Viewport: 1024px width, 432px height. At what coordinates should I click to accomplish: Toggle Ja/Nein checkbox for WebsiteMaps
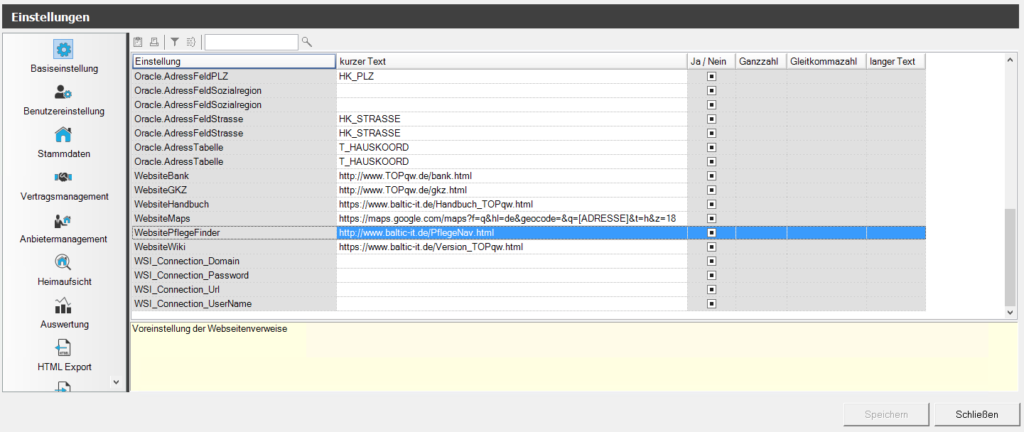(711, 218)
